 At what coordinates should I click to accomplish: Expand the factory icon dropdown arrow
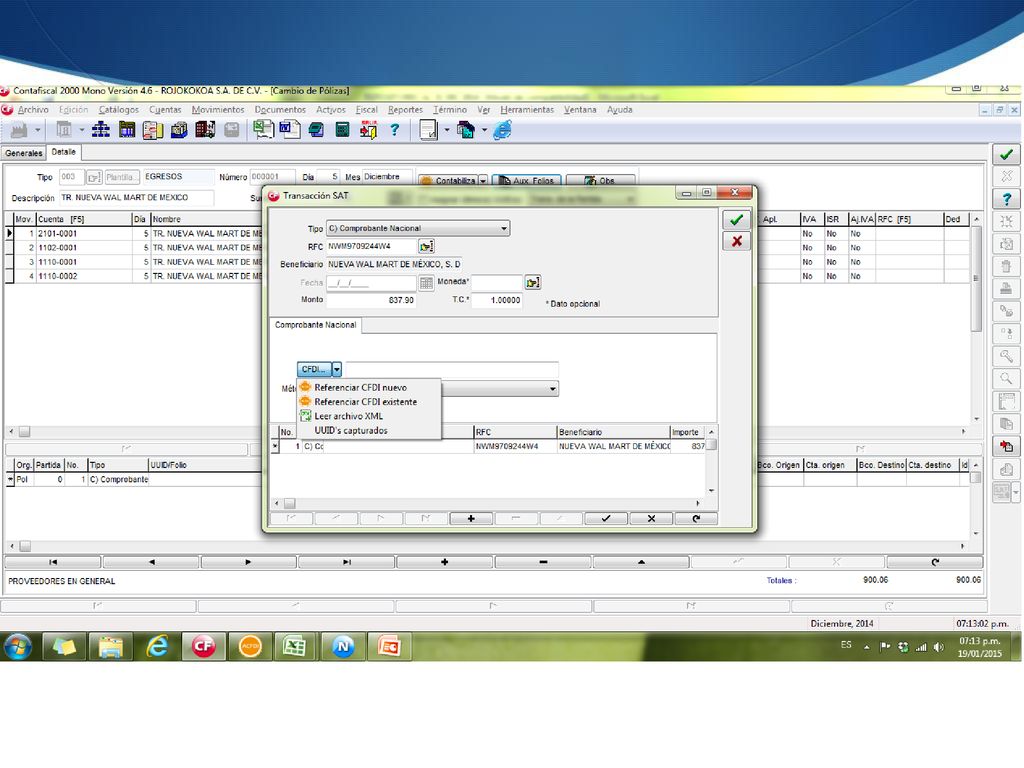pos(37,130)
